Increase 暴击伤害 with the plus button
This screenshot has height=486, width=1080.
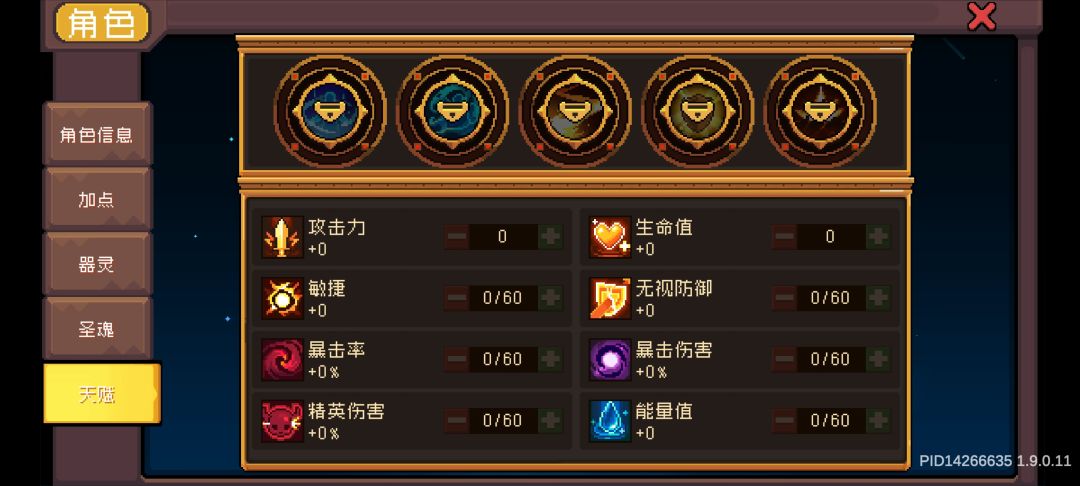point(878,359)
